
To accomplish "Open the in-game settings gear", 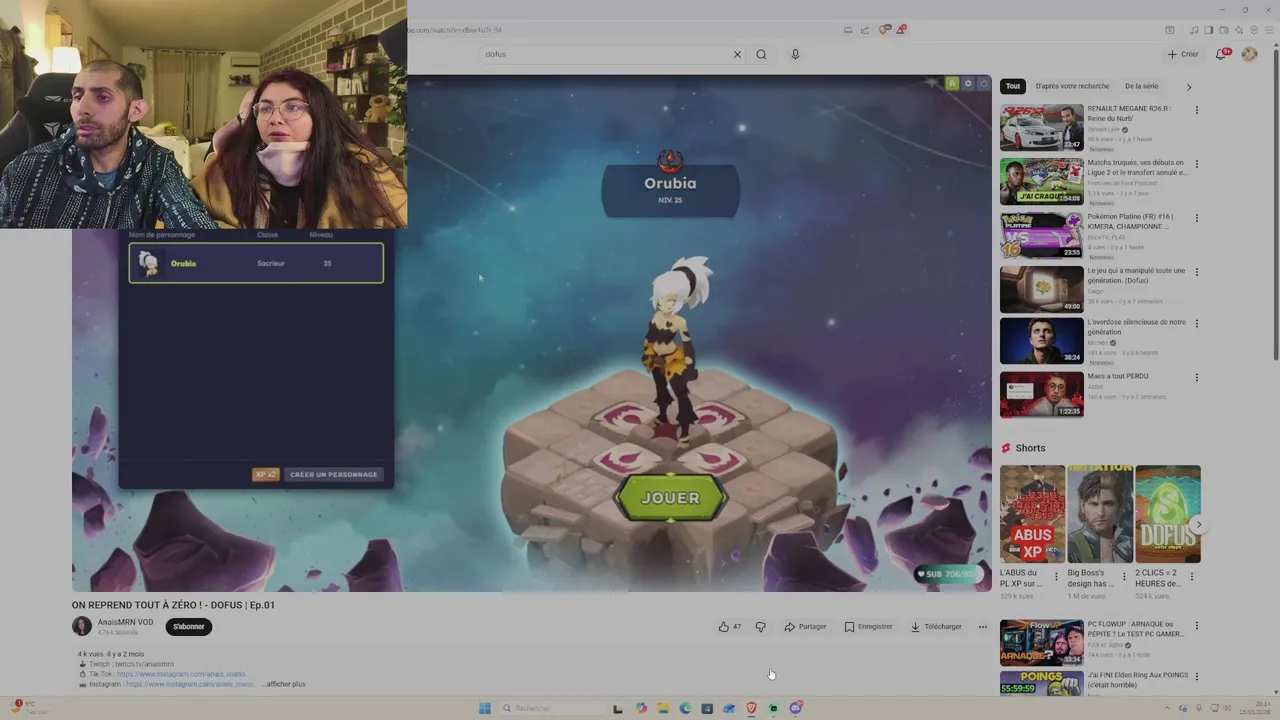I will tap(967, 84).
